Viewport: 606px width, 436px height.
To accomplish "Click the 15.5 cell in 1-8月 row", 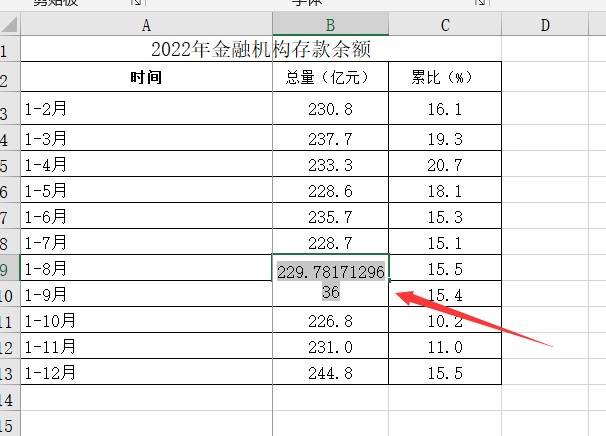I will tap(445, 268).
